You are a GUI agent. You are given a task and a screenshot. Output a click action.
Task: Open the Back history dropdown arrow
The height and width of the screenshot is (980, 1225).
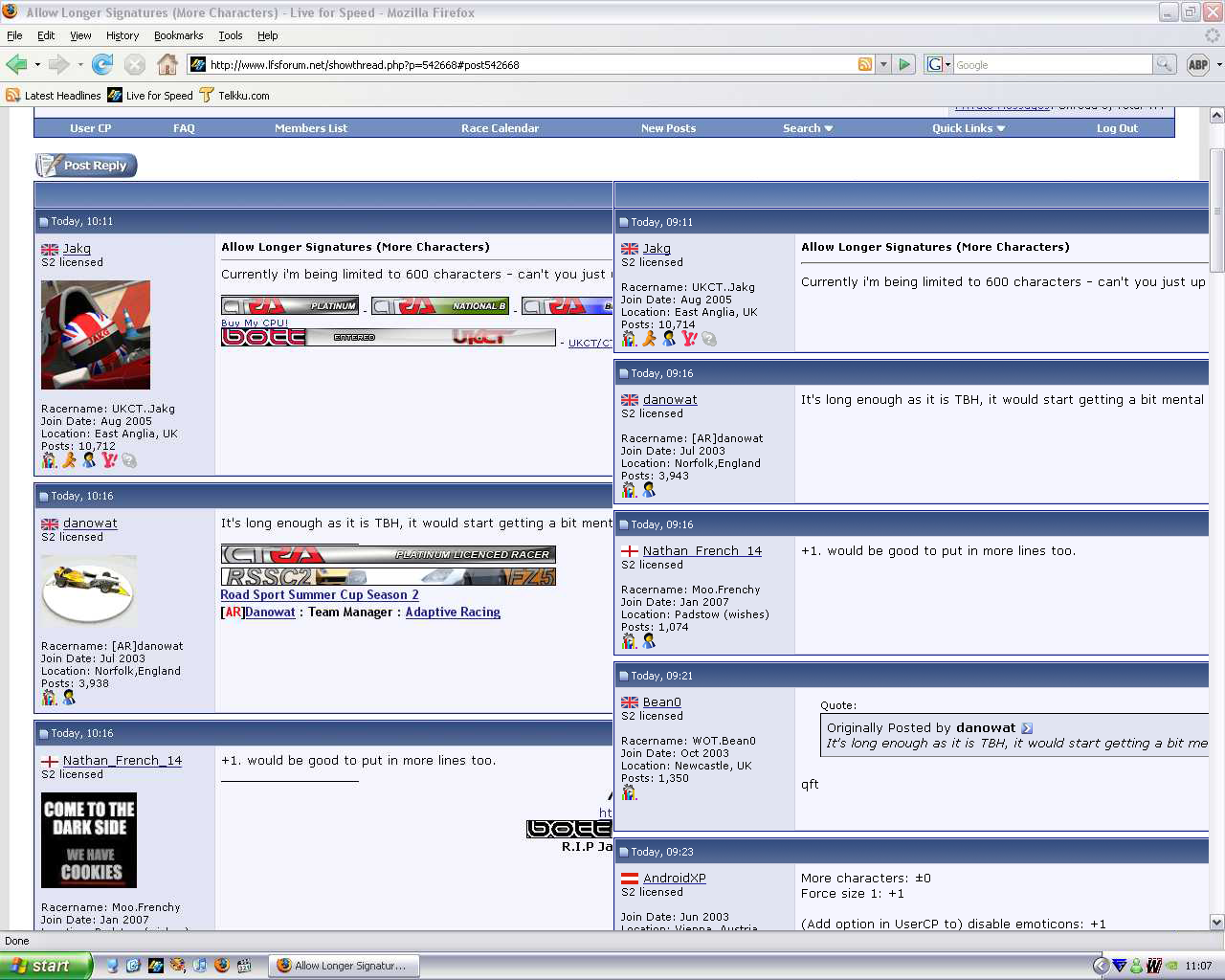[37, 65]
